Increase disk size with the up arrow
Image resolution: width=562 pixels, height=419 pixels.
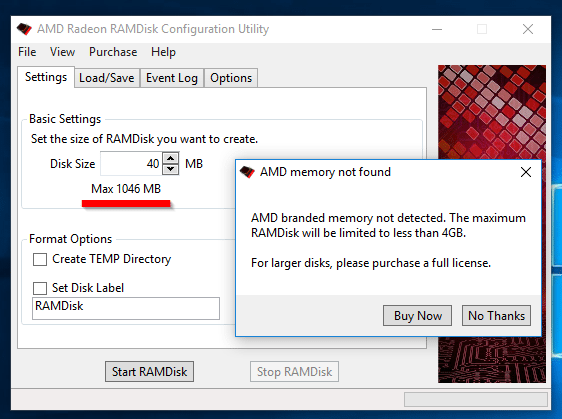tap(171, 158)
